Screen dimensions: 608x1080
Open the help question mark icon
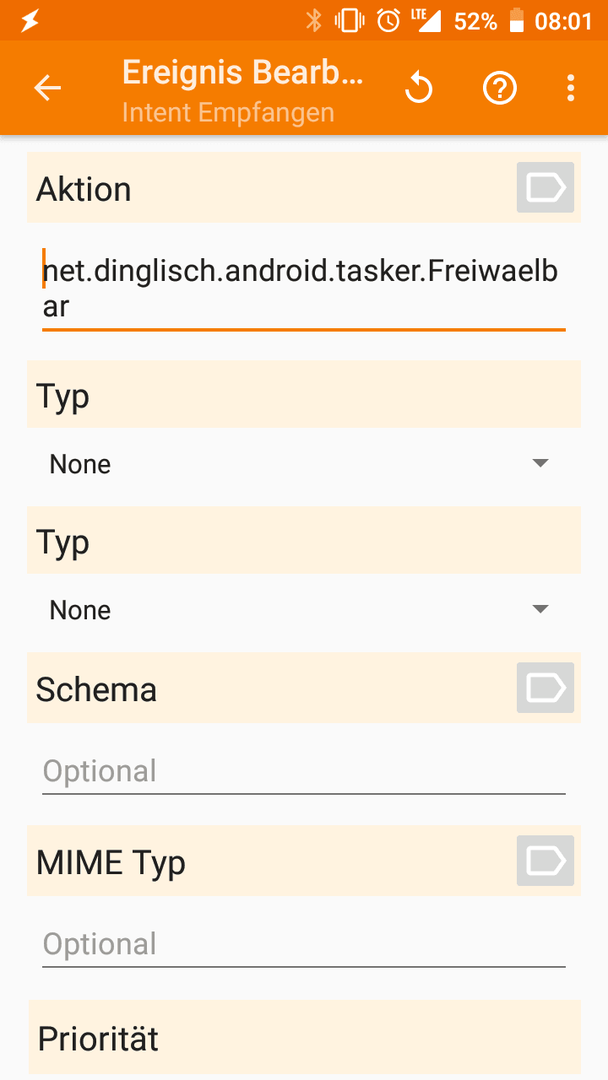(499, 88)
